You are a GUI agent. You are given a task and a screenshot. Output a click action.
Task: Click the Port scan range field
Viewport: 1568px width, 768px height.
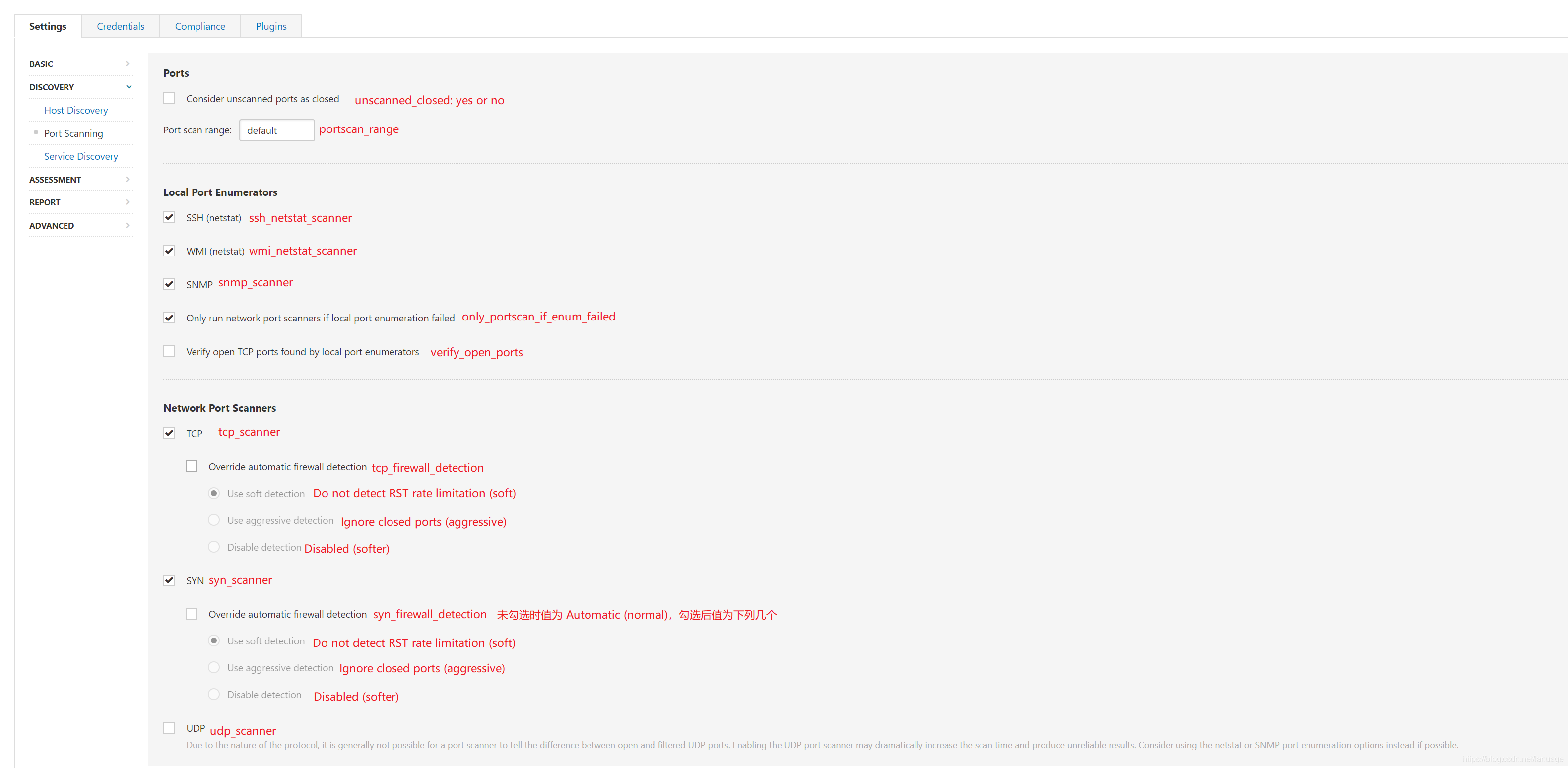click(x=277, y=130)
